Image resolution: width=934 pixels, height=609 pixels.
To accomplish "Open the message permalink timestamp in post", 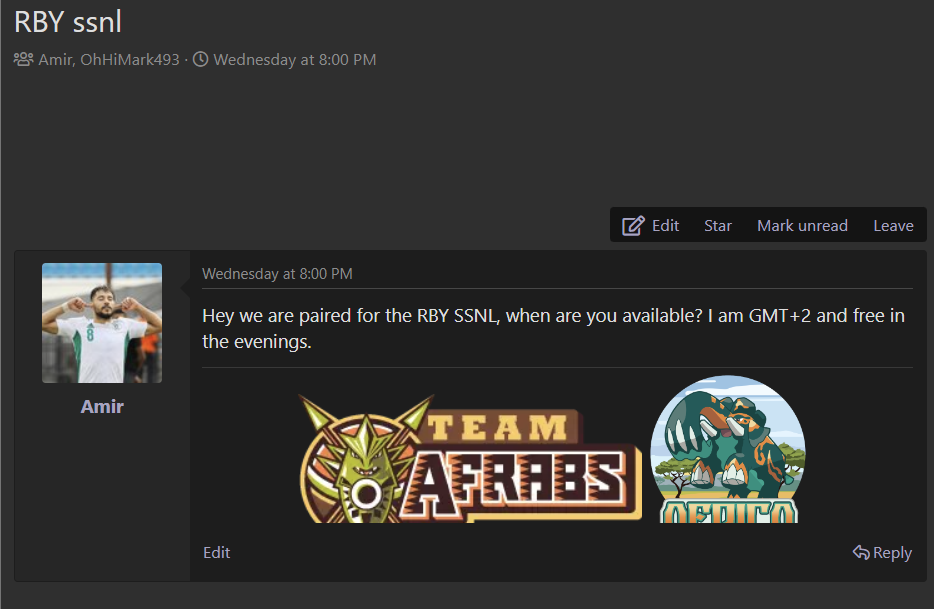I will (277, 274).
